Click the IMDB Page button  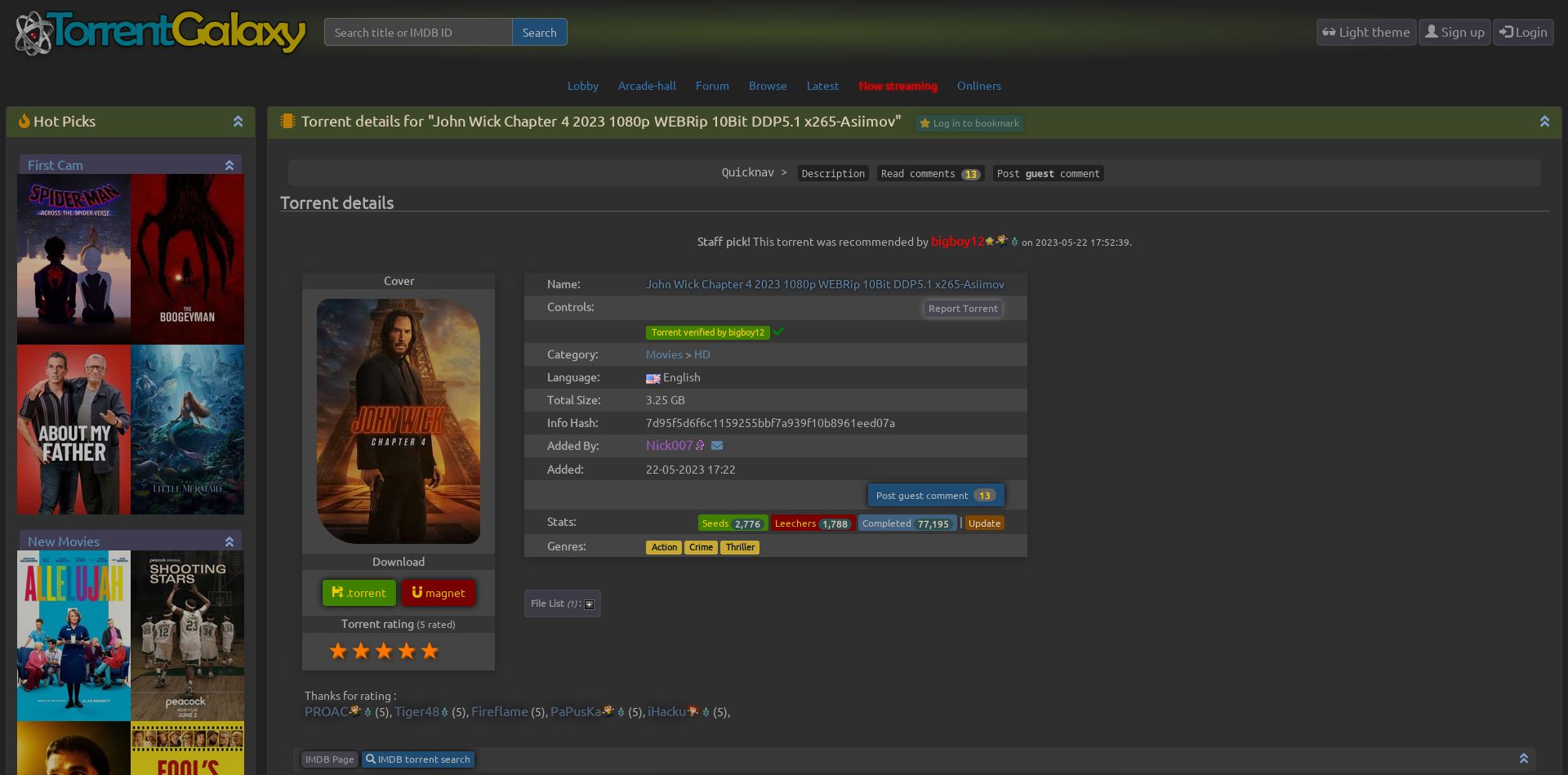(x=329, y=759)
